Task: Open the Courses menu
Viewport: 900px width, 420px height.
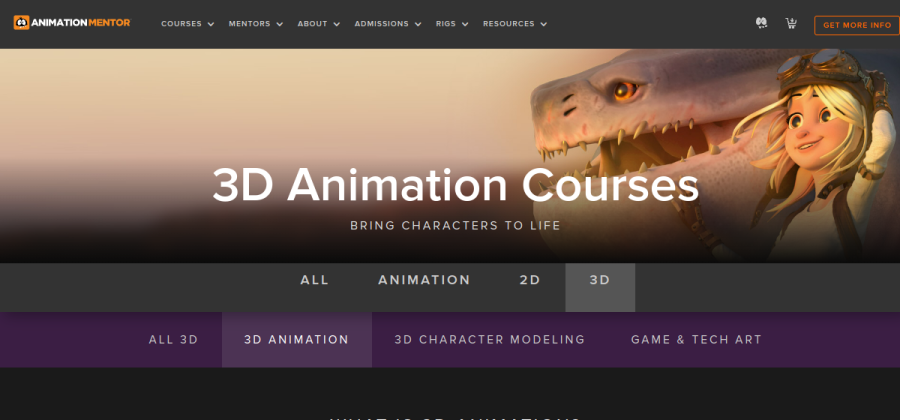Action: [181, 24]
